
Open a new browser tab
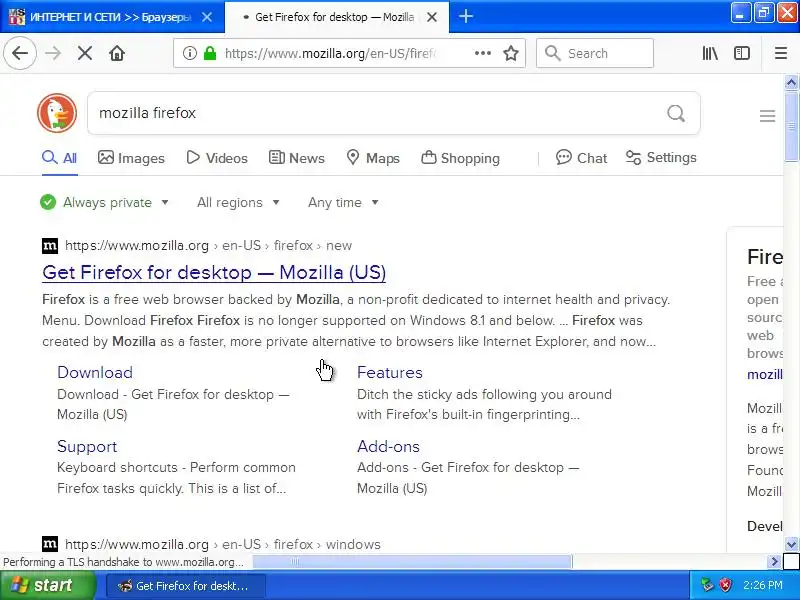(x=465, y=16)
